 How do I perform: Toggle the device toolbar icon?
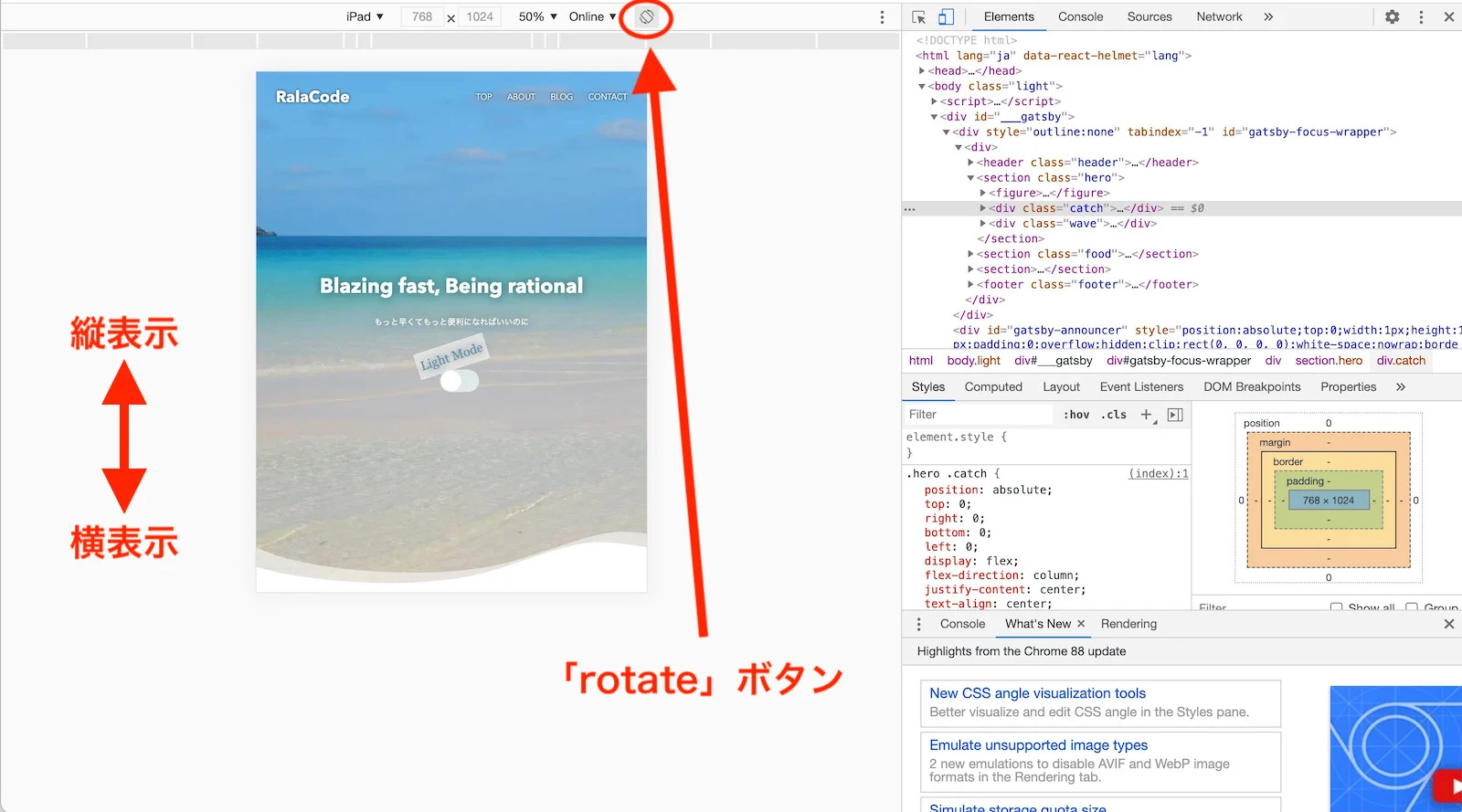click(x=946, y=17)
